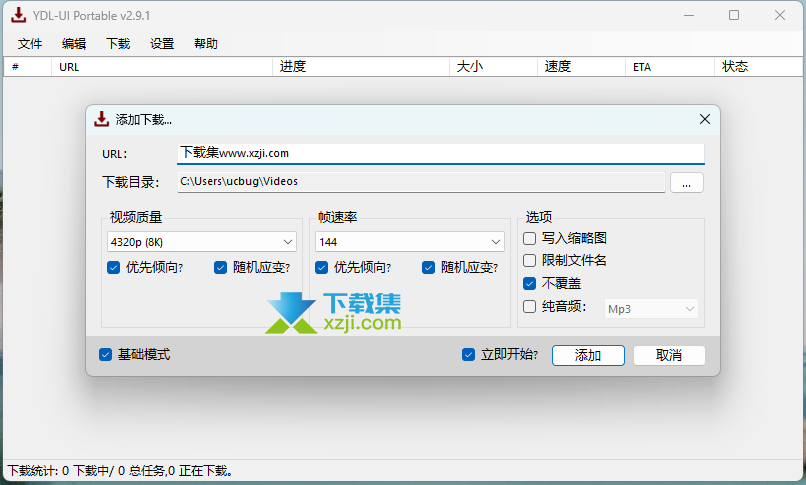The image size is (806, 485).
Task: Click the 取消 button
Action: click(x=669, y=355)
